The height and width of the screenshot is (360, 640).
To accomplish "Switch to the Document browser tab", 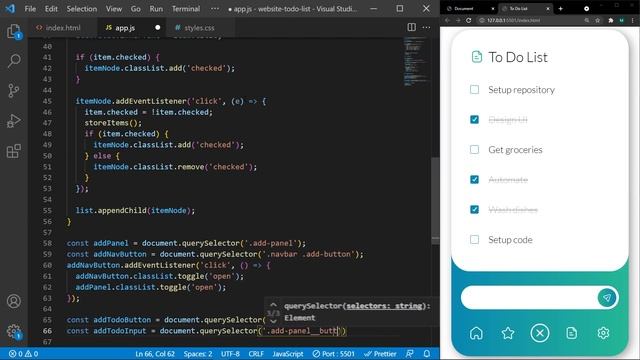I will (469, 9).
